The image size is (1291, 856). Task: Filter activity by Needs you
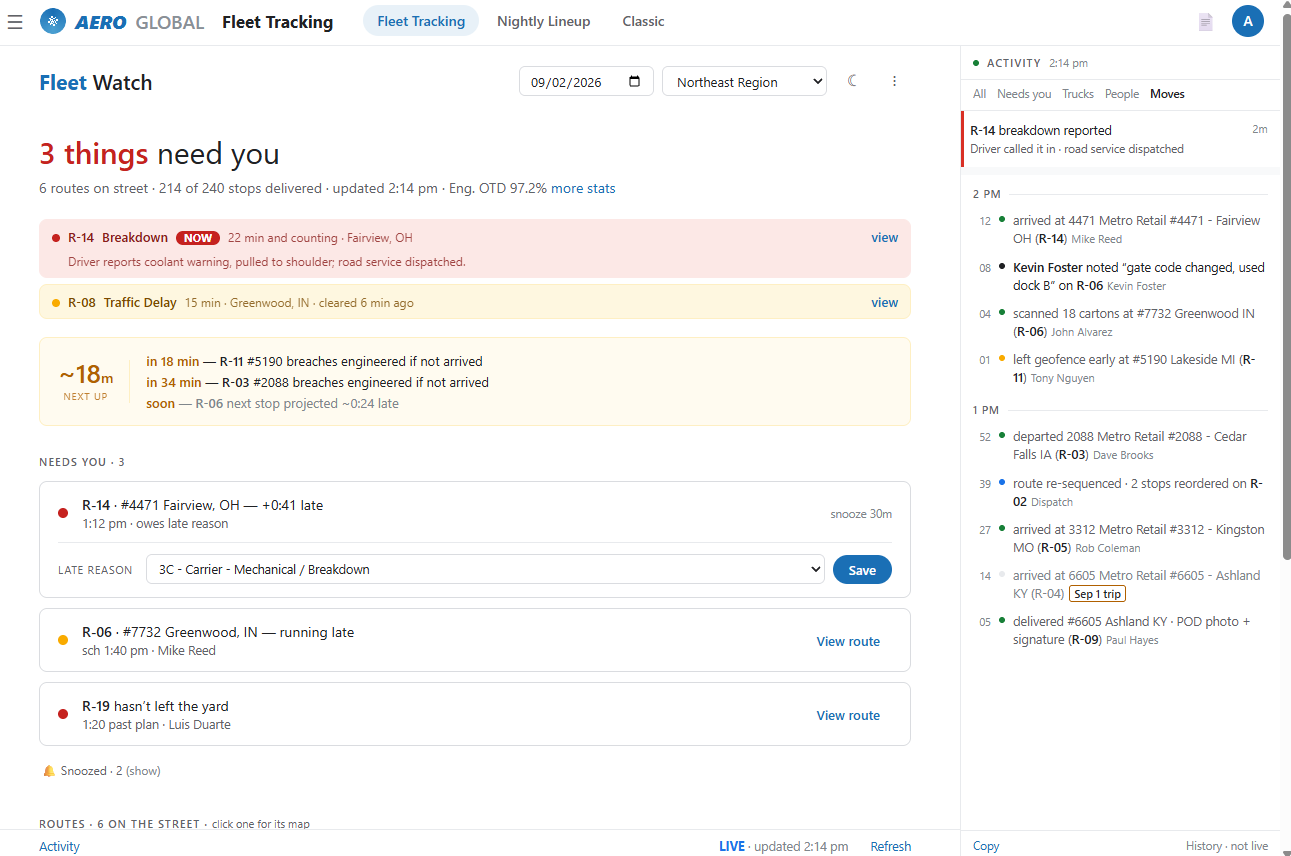coord(1024,94)
